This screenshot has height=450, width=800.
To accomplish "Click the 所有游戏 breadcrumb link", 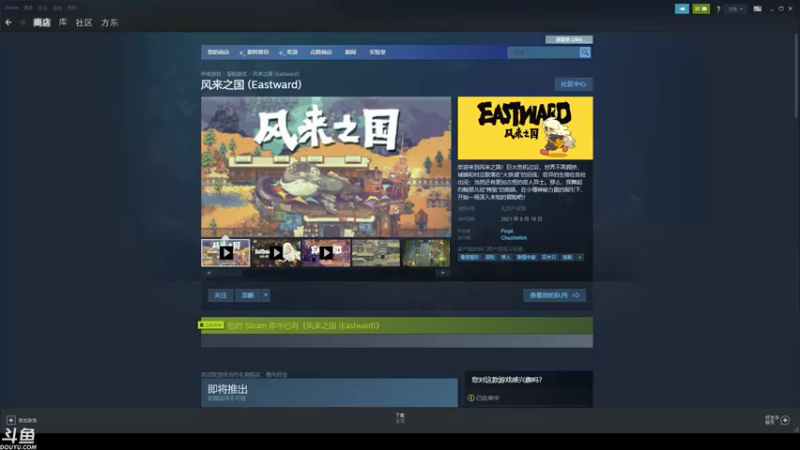I will pos(211,74).
